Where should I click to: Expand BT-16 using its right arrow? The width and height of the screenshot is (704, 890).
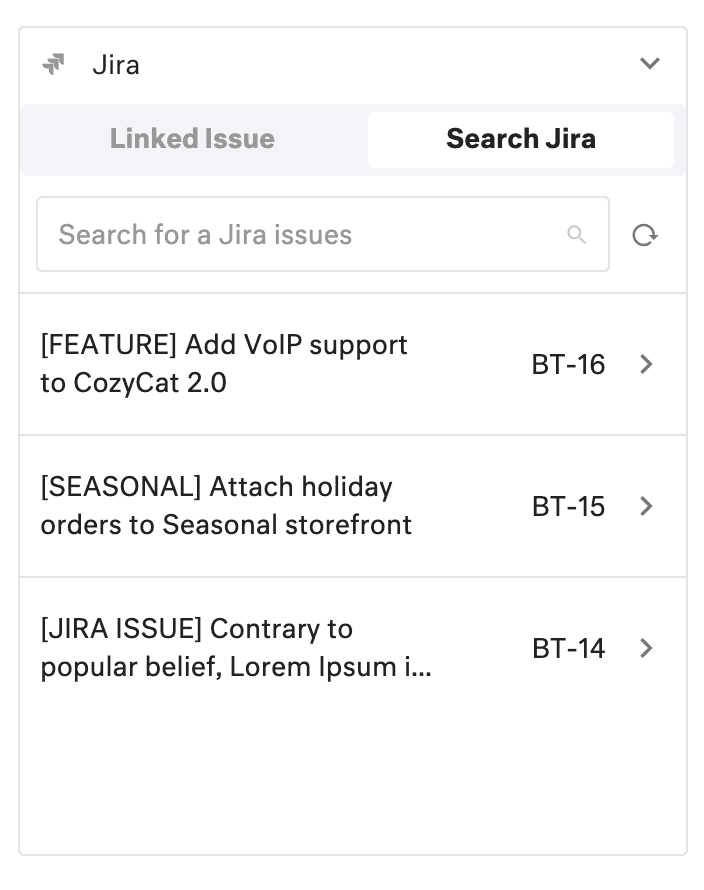(646, 365)
